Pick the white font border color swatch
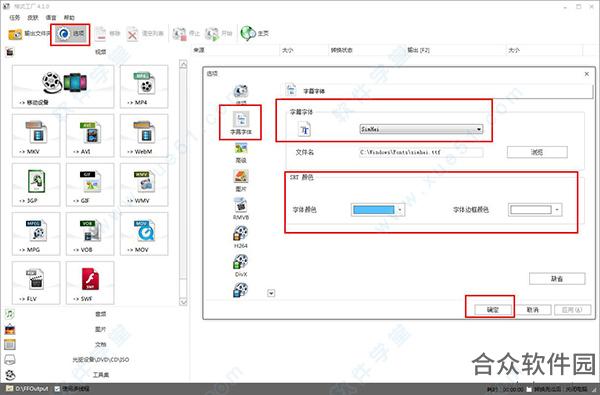The image size is (600, 395). click(x=531, y=210)
